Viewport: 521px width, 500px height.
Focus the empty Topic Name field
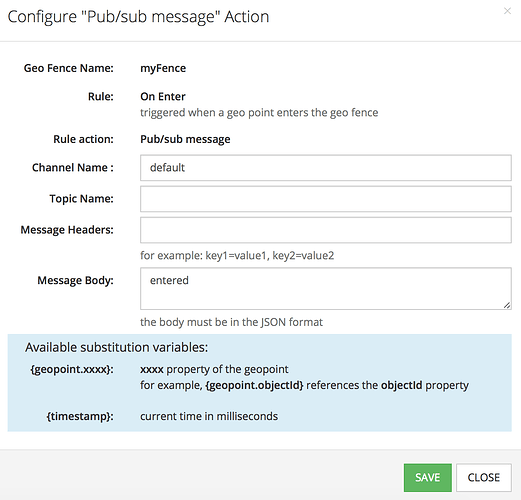coord(326,199)
